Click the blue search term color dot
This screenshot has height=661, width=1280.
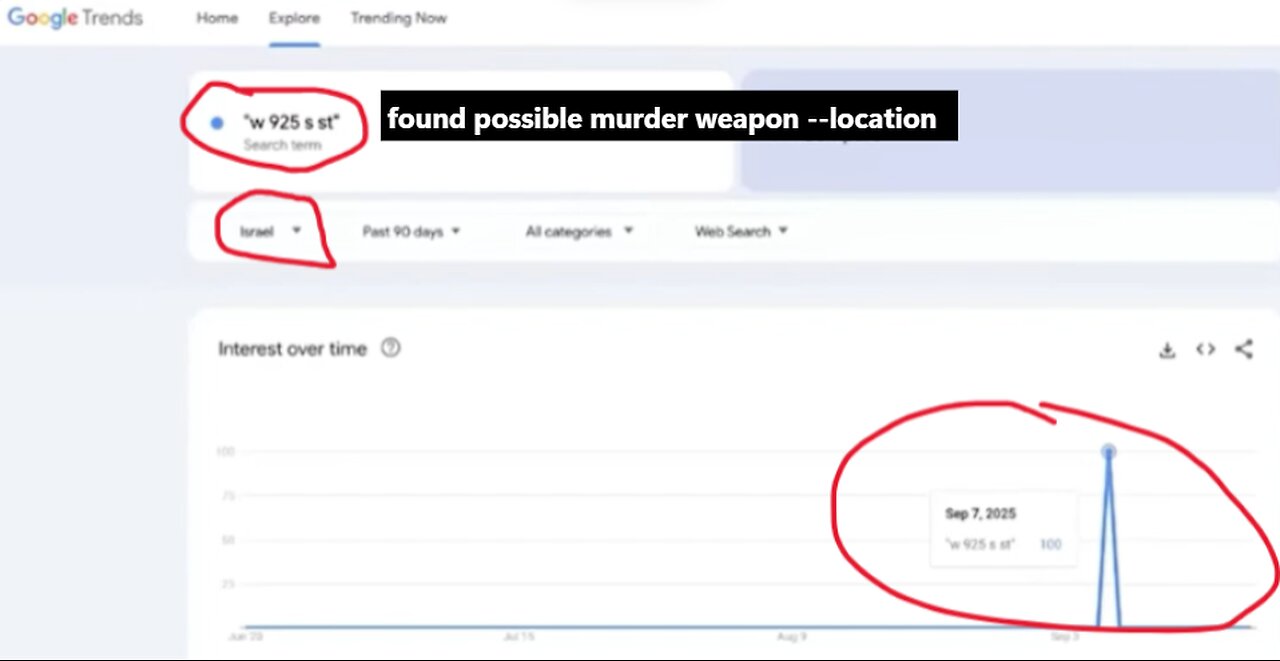pos(217,123)
